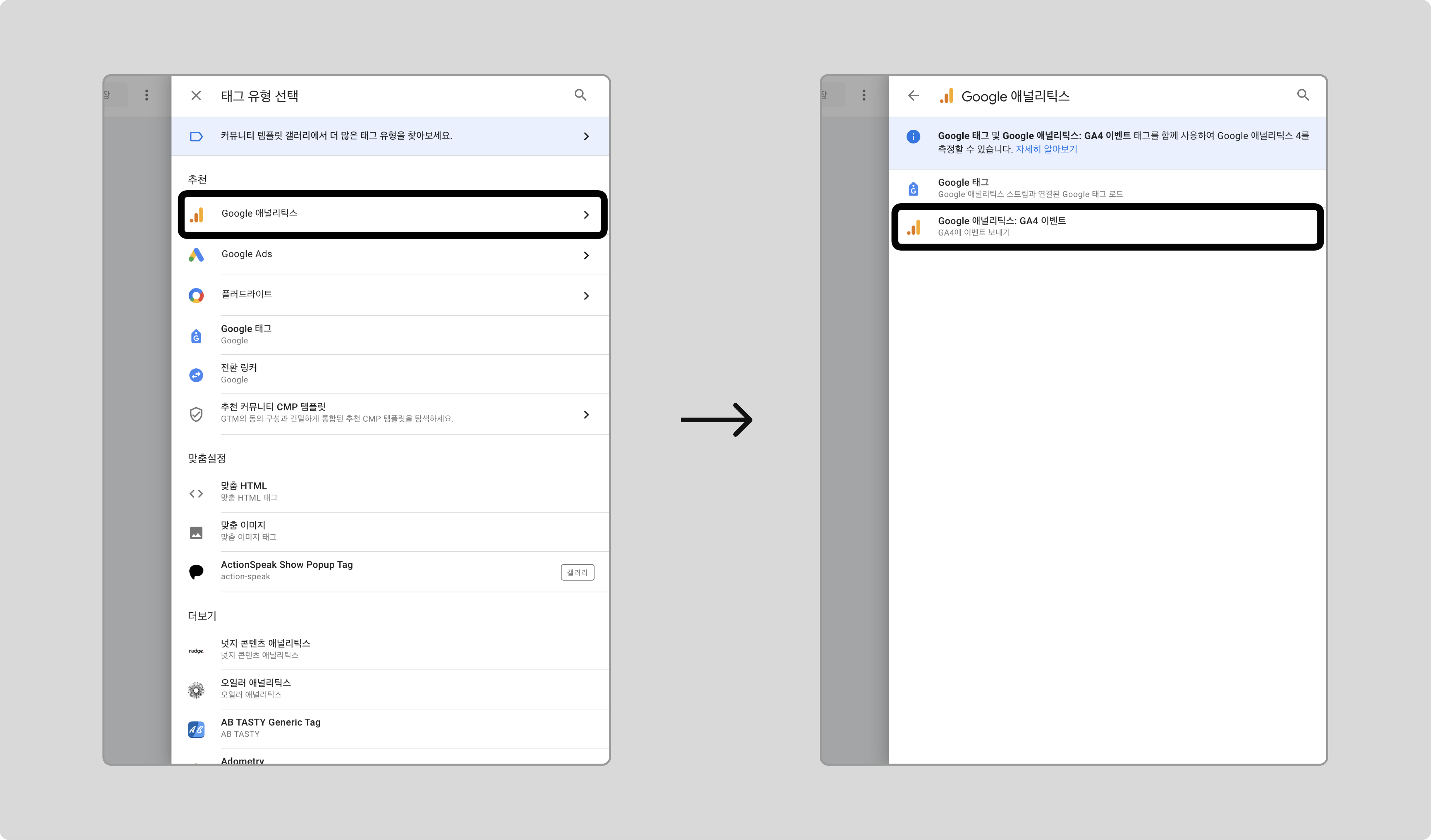Open search in 태그 유형 선택 panel
This screenshot has width=1431, height=840.
click(x=580, y=95)
